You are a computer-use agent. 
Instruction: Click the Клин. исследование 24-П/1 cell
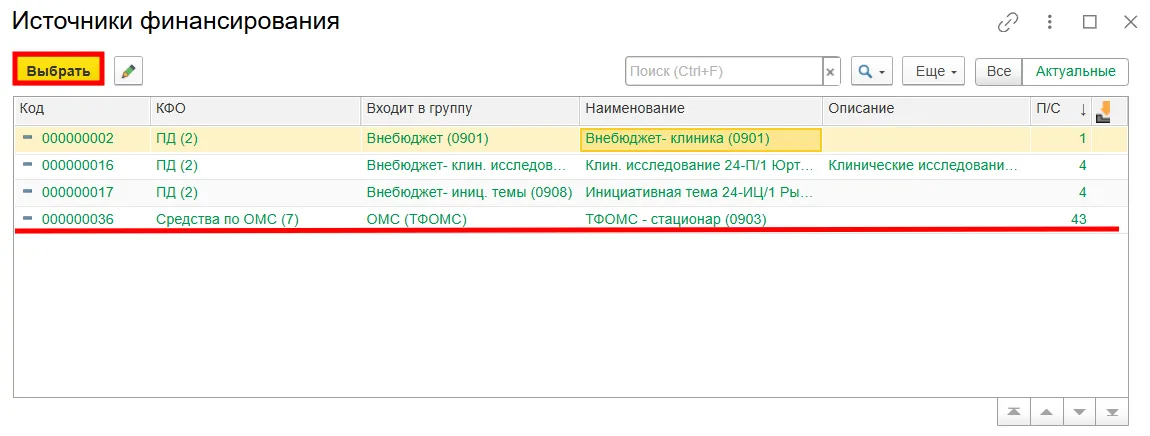pos(701,165)
